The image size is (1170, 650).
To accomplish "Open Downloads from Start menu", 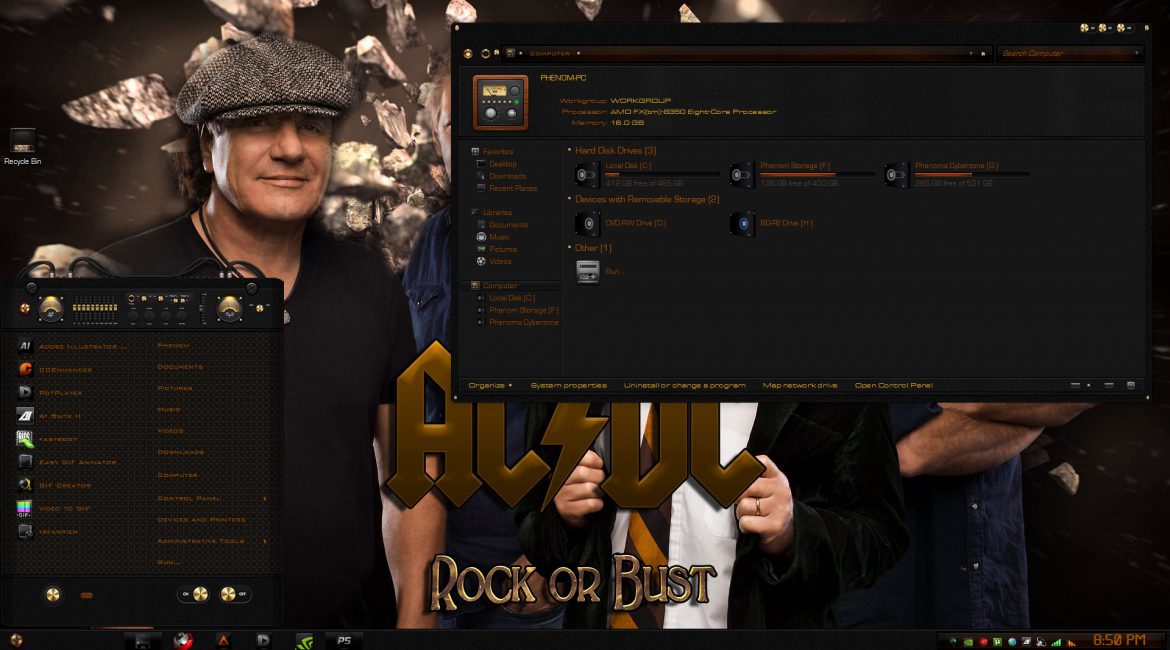I will pyautogui.click(x=181, y=451).
